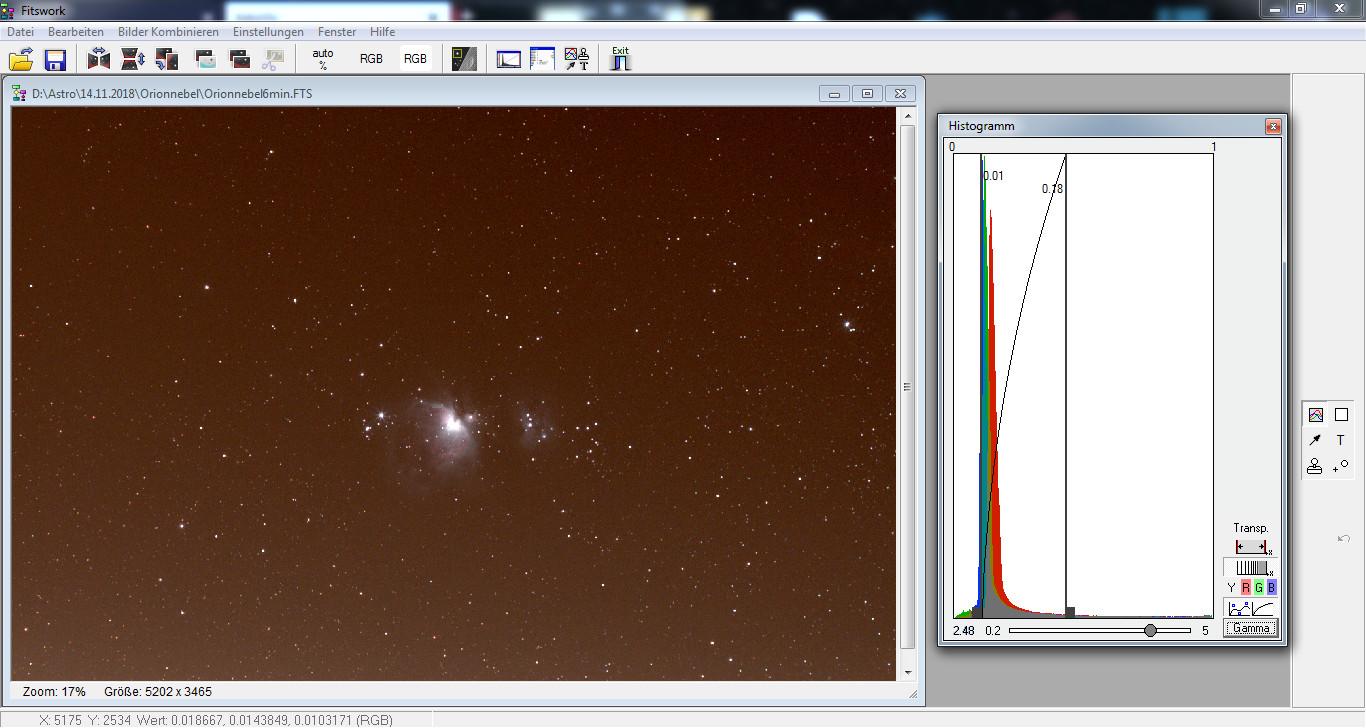
Task: Click the image scrollbar down arrow
Action: coord(908,673)
